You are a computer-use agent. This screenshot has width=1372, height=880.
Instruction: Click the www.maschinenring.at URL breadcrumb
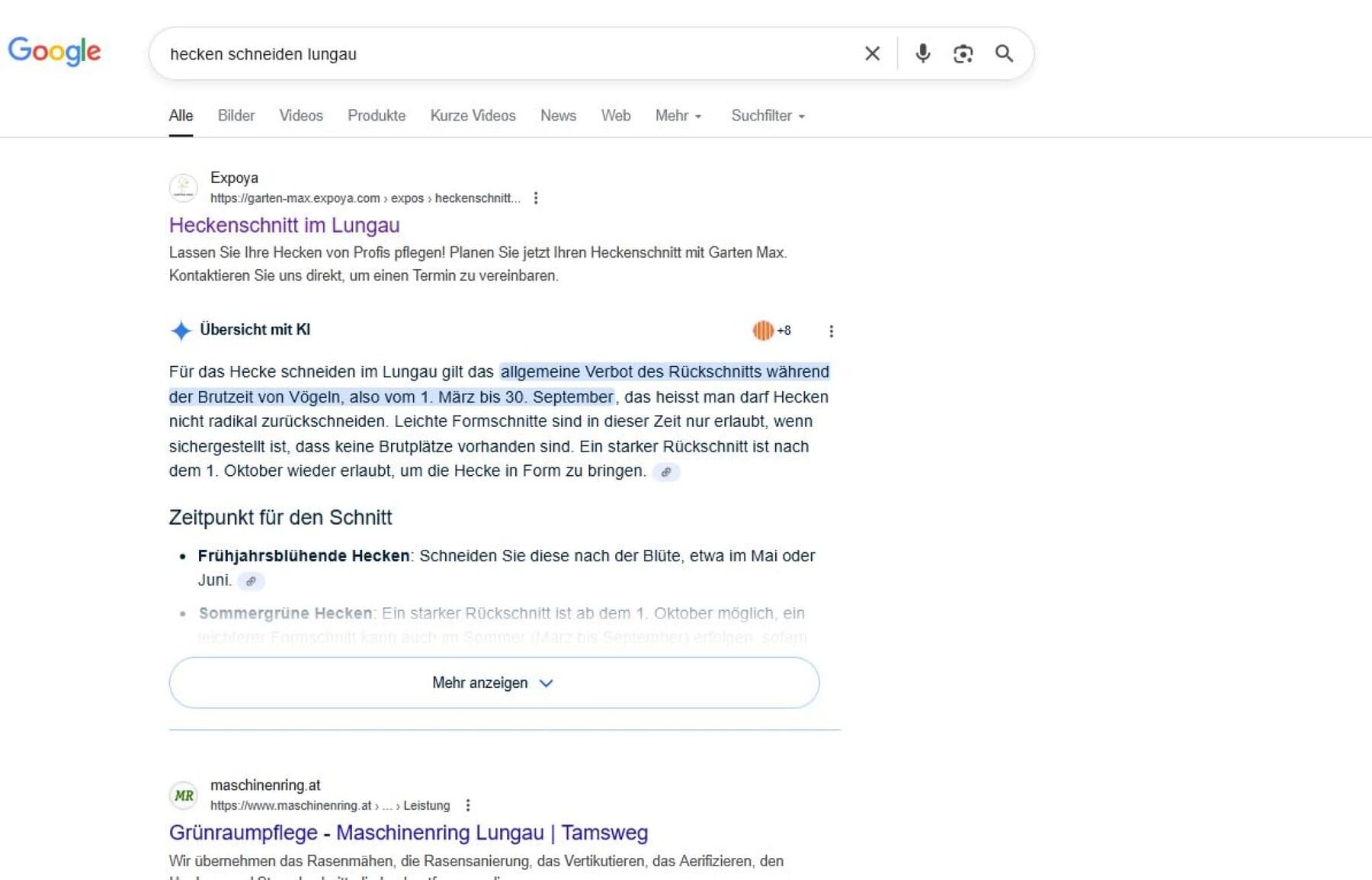(330, 805)
